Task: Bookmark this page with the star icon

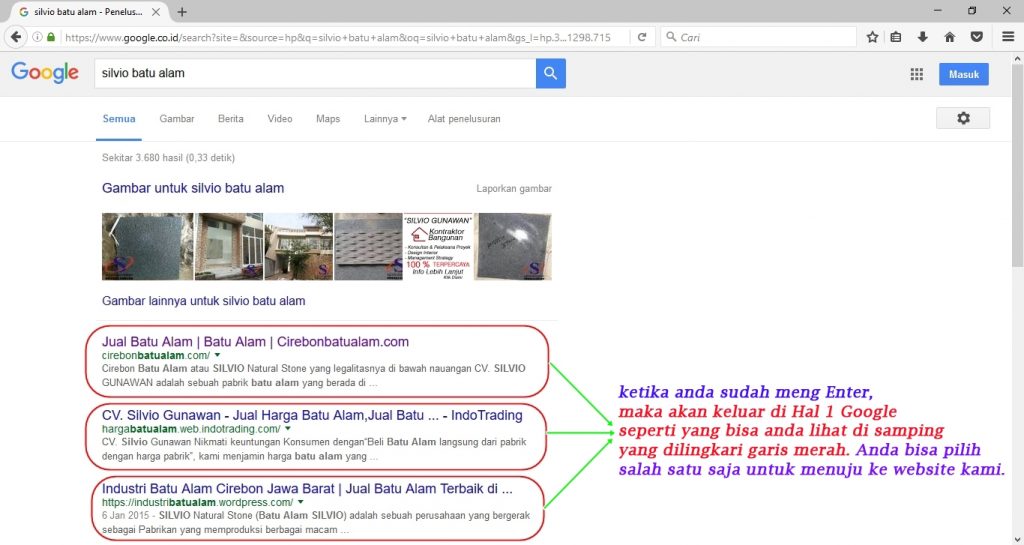Action: (872, 37)
